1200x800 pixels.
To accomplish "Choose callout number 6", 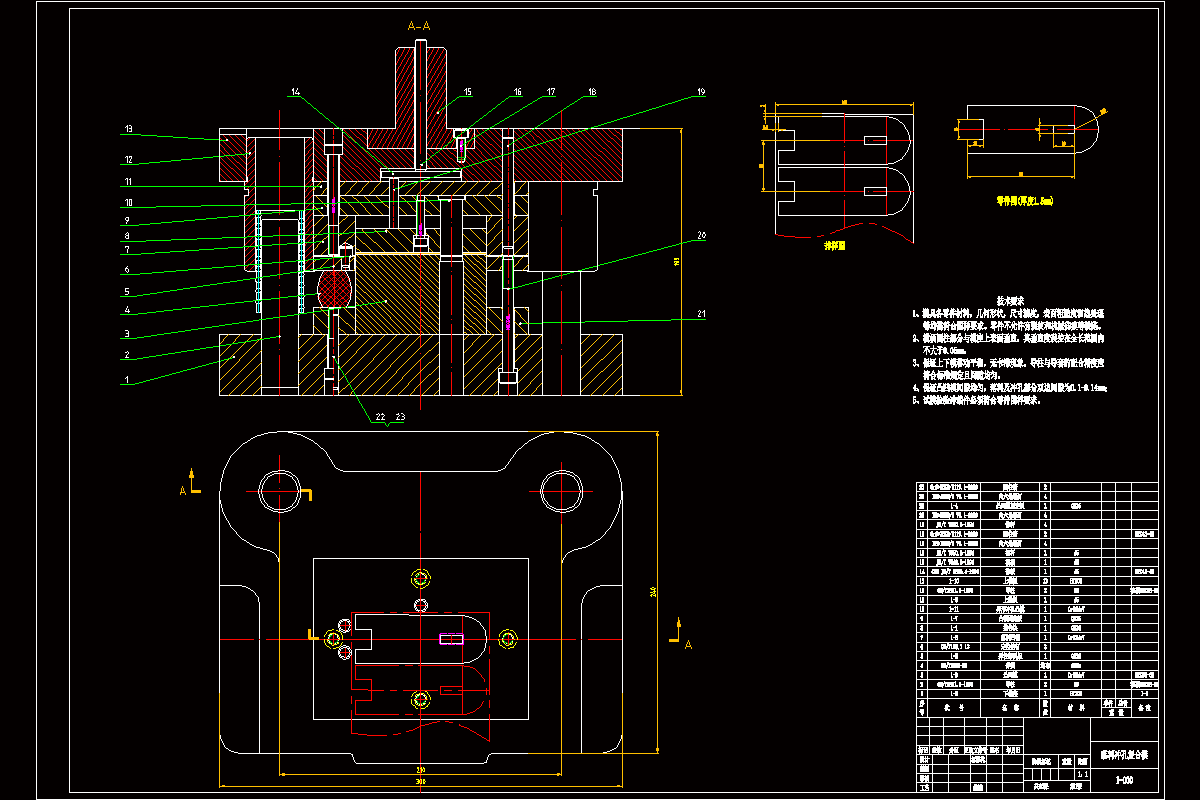I will pos(127,270).
